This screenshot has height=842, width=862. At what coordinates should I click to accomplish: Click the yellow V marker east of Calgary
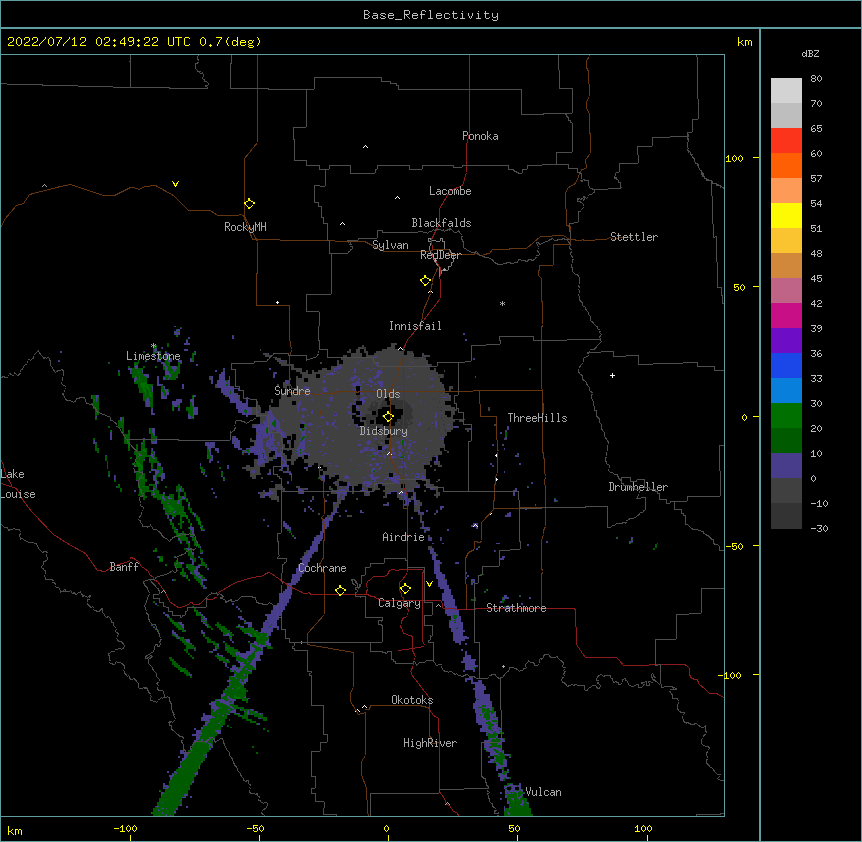(429, 584)
